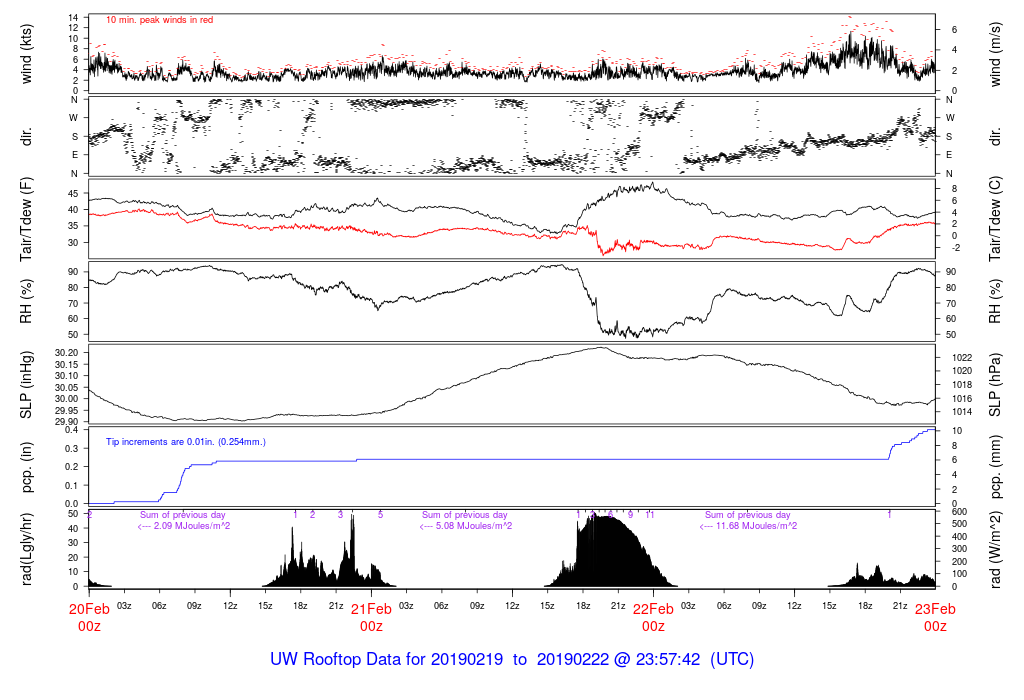
Task: Click the '11.68 MJoules/m^2' daily sum text
Action: click(756, 526)
